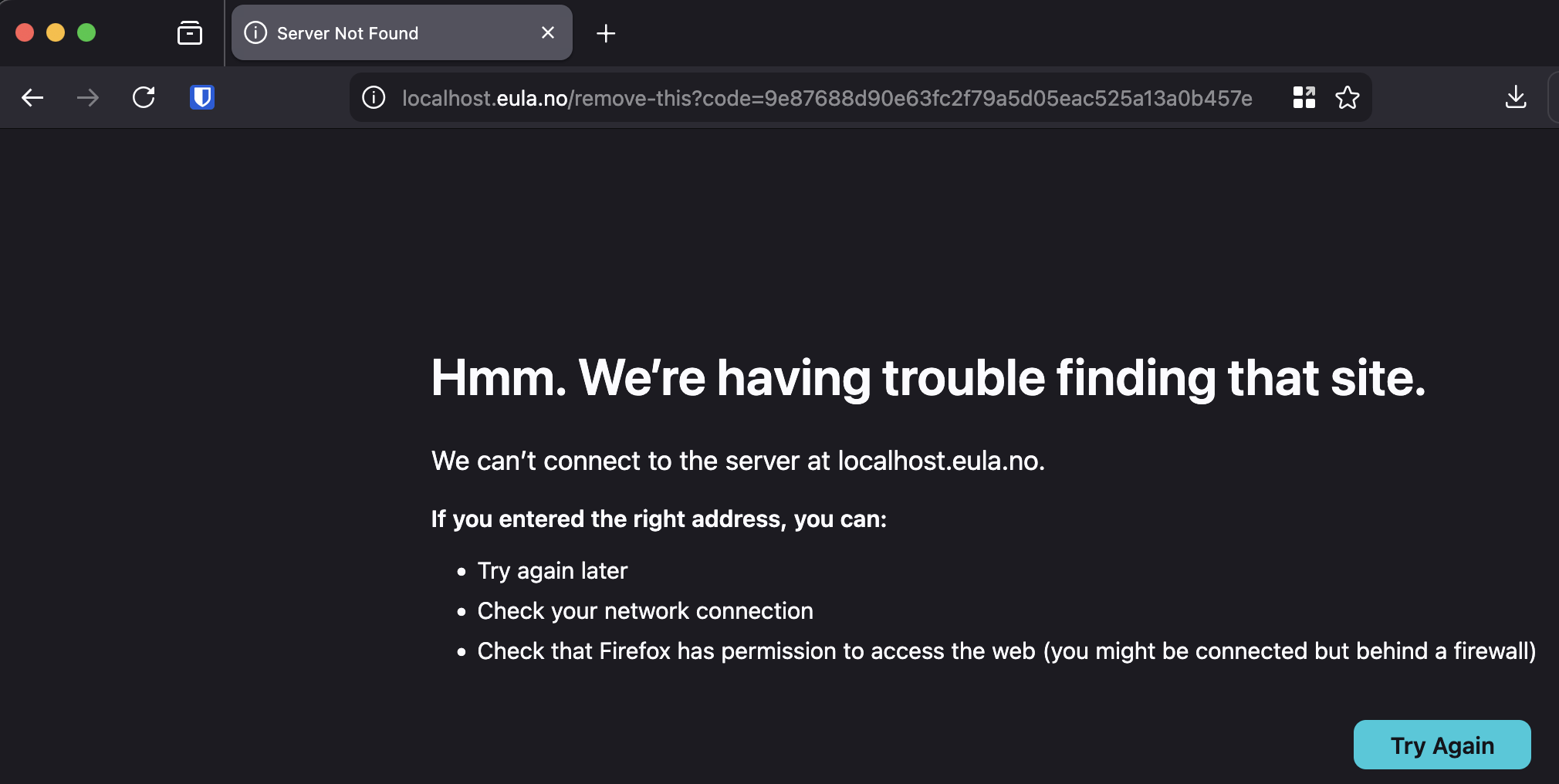This screenshot has height=784, width=1559.
Task: Open Firefox View in the tab bar
Action: tap(190, 32)
